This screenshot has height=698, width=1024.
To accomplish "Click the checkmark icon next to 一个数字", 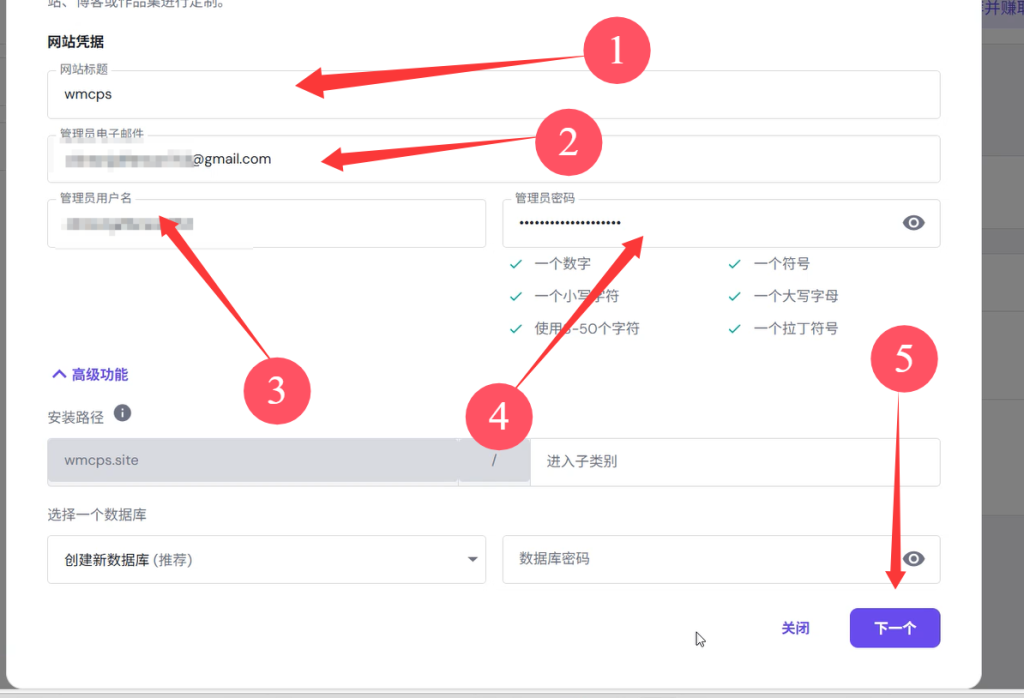I will pos(516,265).
